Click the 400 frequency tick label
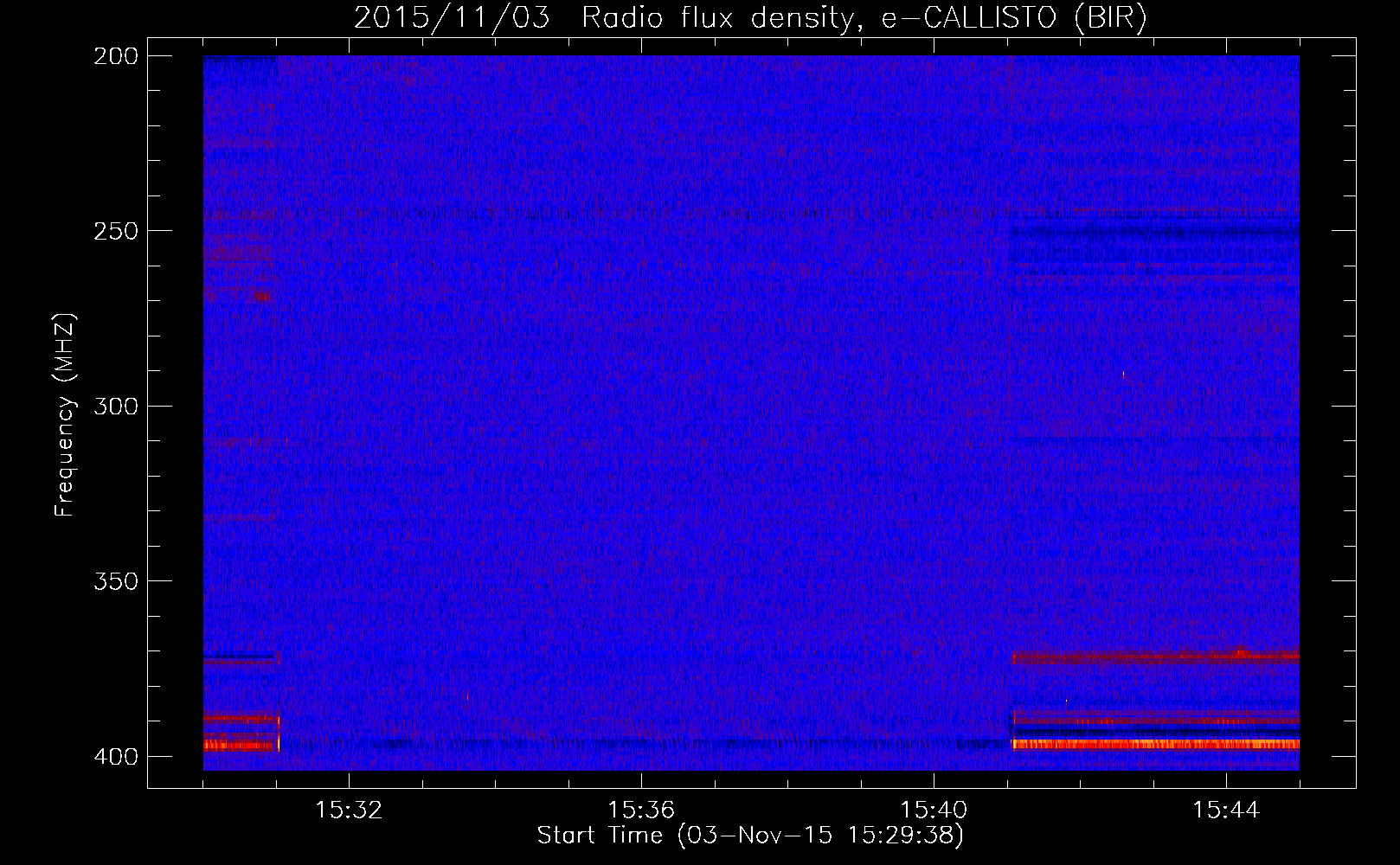This screenshot has height=865, width=1400. pyautogui.click(x=116, y=756)
